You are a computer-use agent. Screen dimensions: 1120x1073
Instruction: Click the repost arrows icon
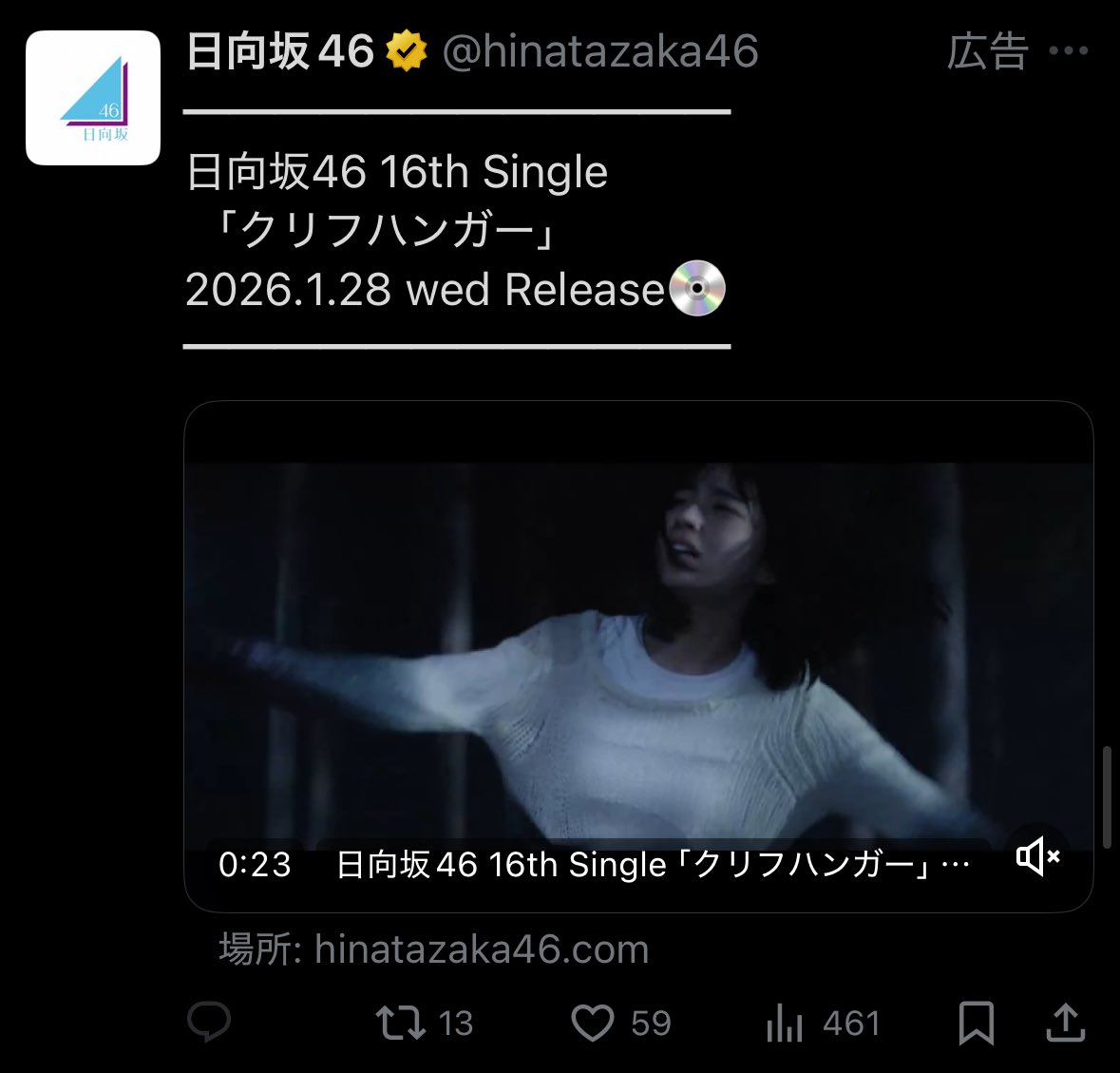coord(400,1023)
